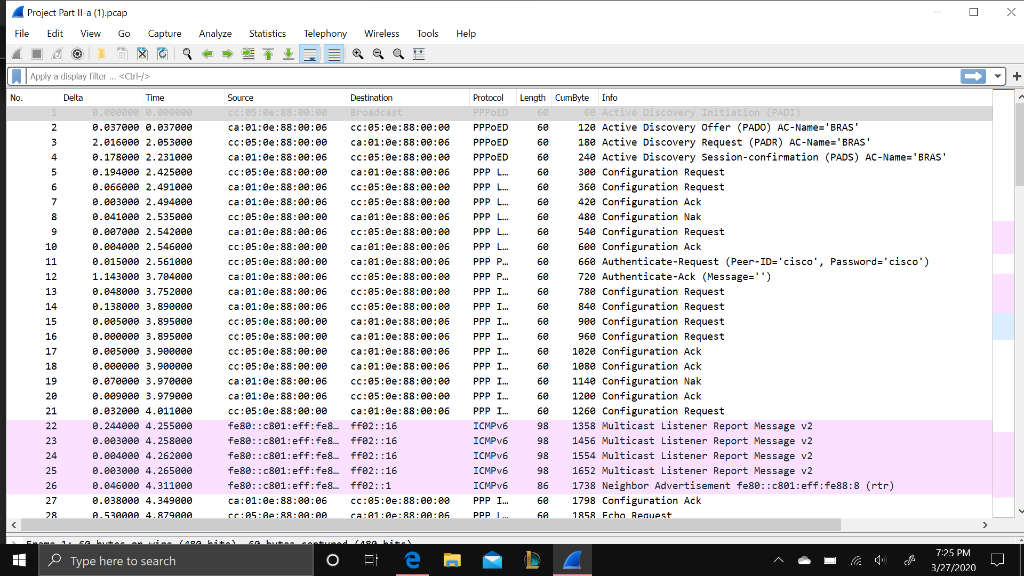Open the filter expression dropdown arrow
Image resolution: width=1024 pixels, height=576 pixels.
996,76
